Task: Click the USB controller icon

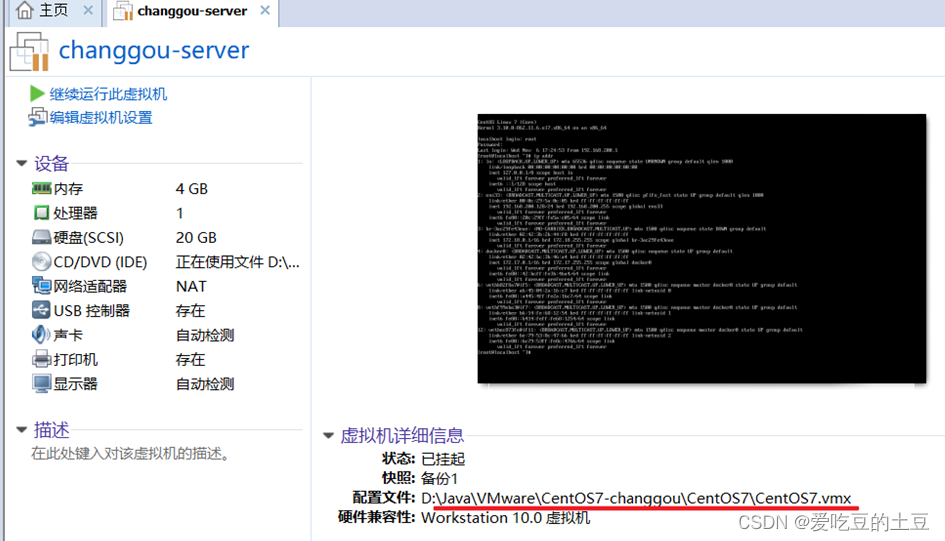Action: point(41,310)
